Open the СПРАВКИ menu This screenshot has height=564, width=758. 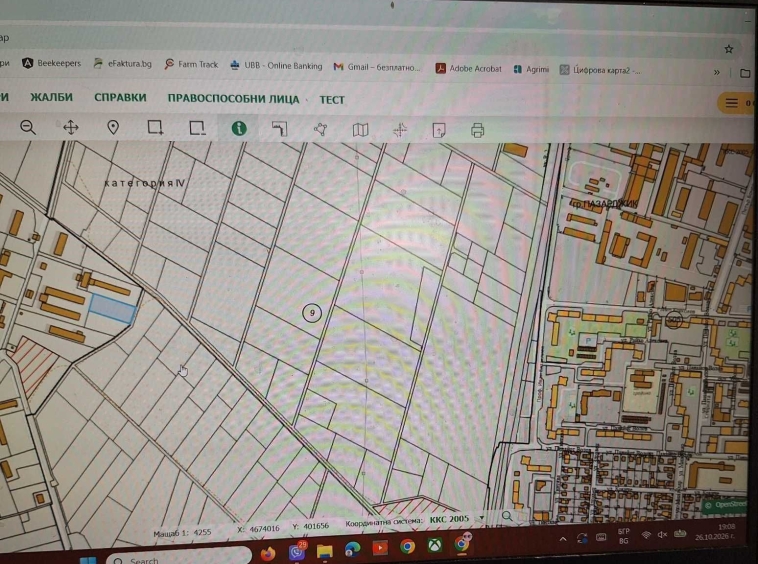[x=120, y=98]
